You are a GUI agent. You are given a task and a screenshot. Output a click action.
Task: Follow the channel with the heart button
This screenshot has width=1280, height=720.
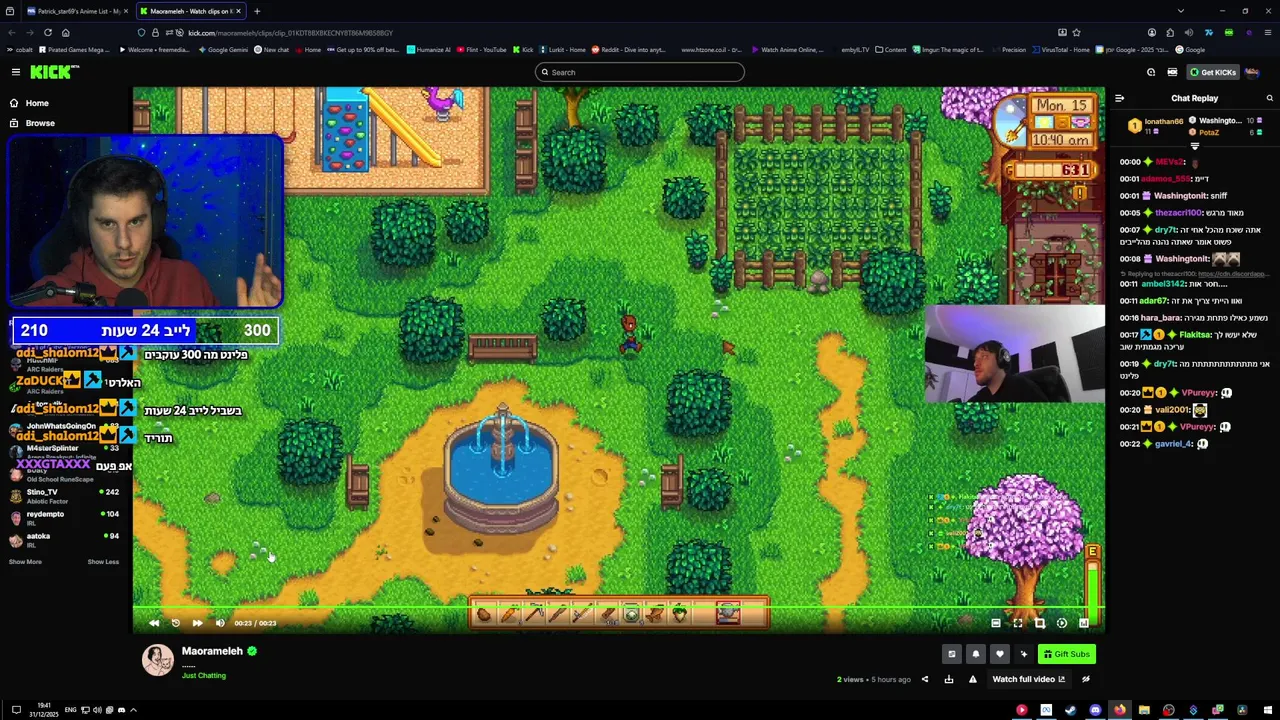point(1000,654)
